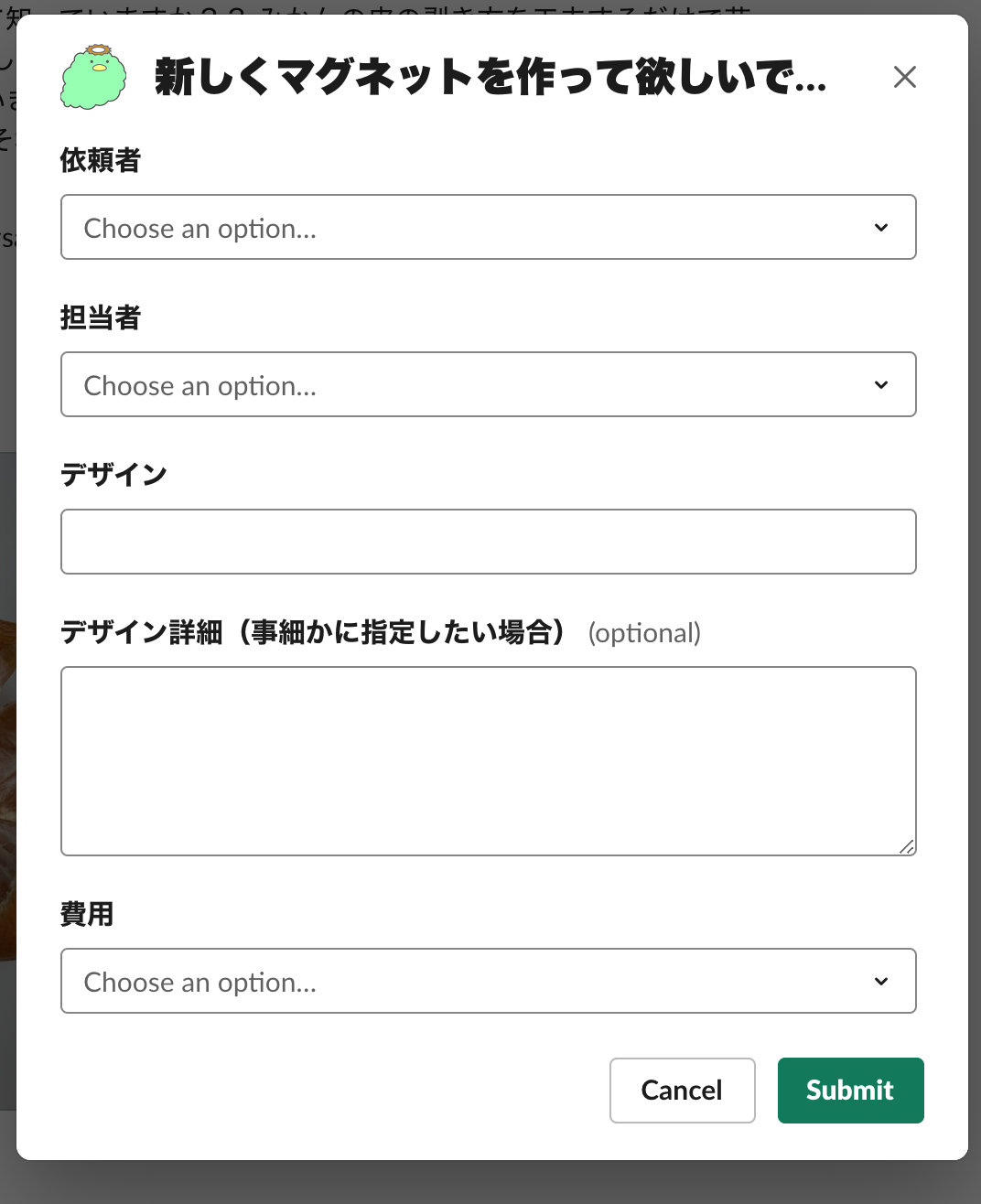Click the chevron icon on 費用 field
This screenshot has width=981, height=1204.
[x=881, y=981]
